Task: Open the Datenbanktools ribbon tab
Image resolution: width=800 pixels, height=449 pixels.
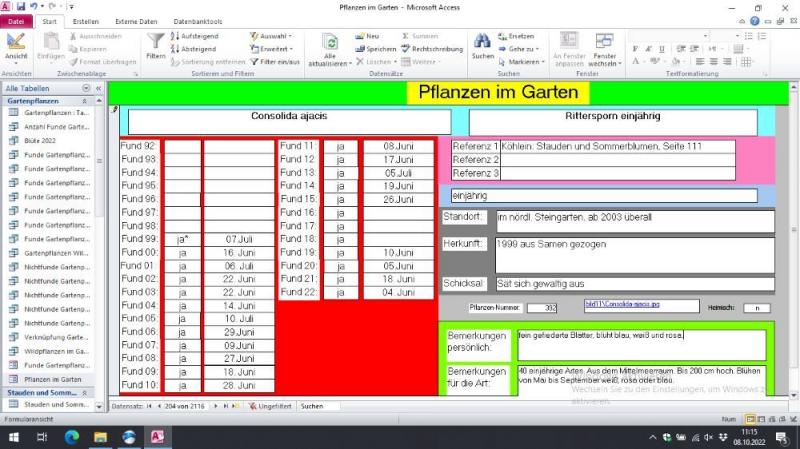Action: point(198,21)
